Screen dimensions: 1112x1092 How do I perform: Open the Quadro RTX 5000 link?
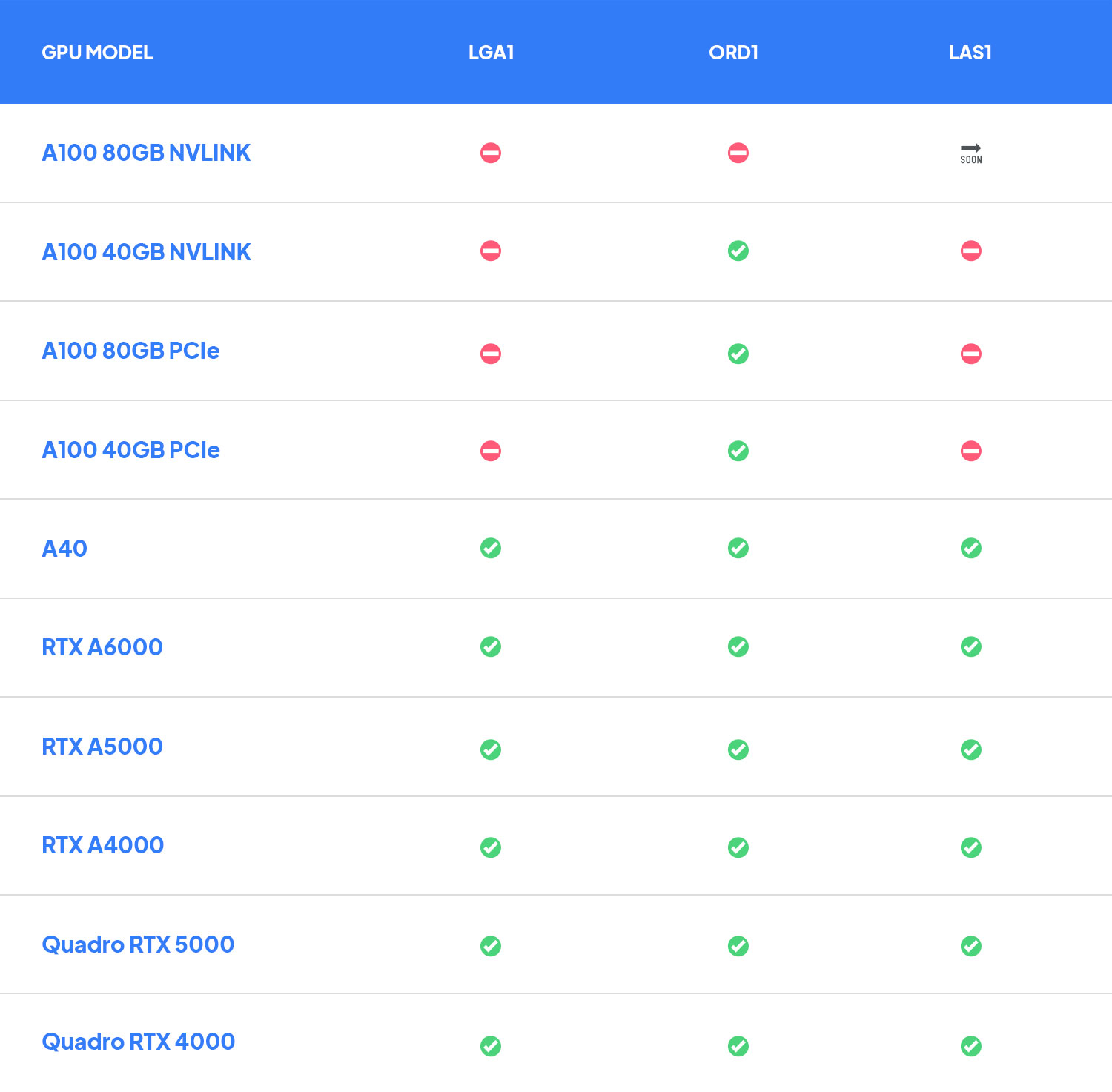(138, 944)
